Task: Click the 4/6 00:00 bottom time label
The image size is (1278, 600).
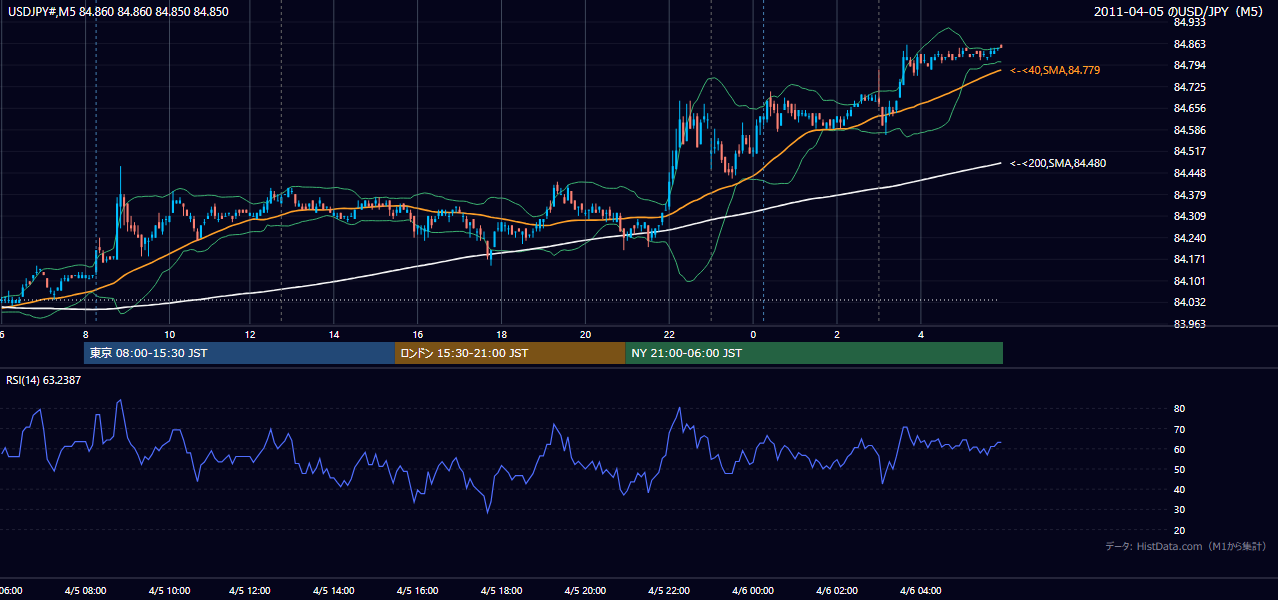Action: (752, 591)
